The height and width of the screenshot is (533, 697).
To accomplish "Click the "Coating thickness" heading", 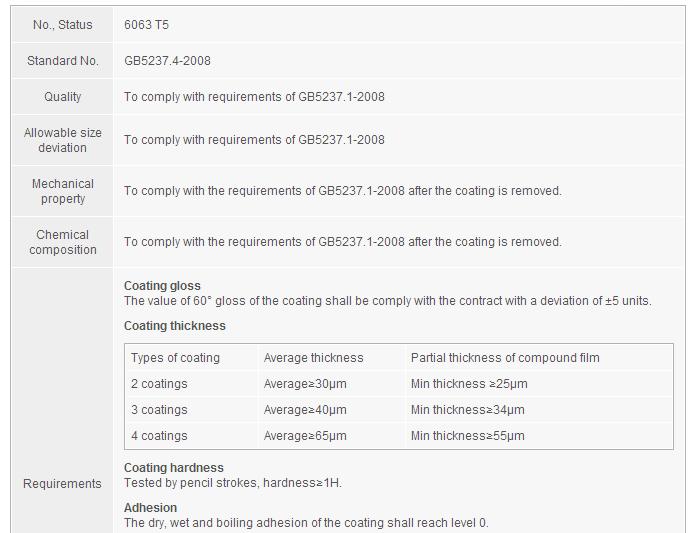I will point(174,326).
